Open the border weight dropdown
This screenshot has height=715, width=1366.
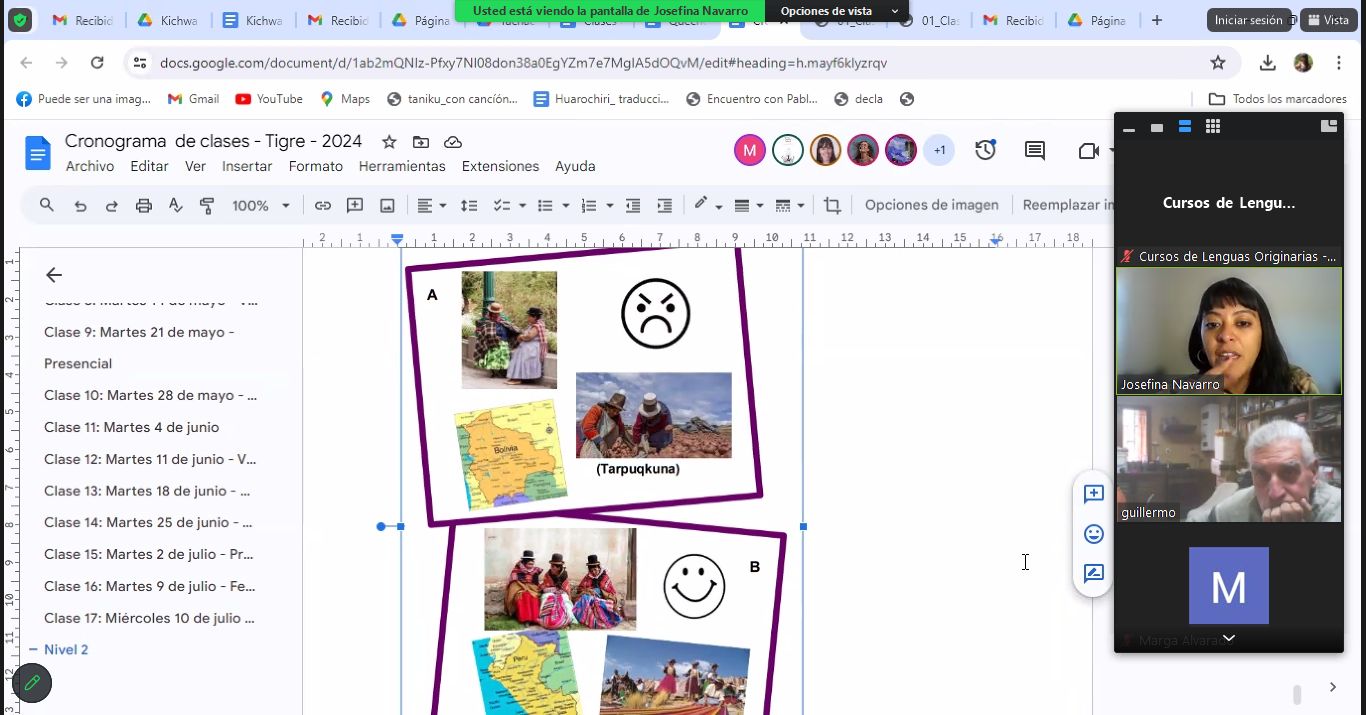[x=749, y=205]
